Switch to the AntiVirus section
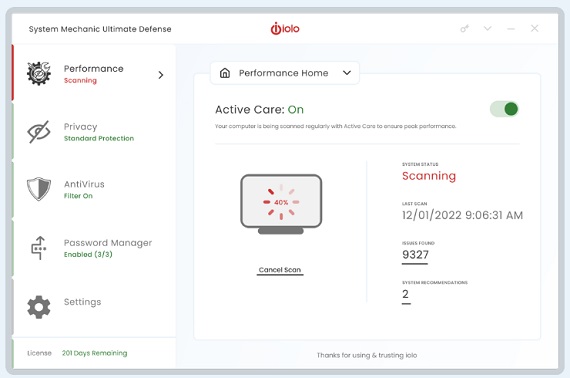Screen dimensions: 570x378 (84, 184)
